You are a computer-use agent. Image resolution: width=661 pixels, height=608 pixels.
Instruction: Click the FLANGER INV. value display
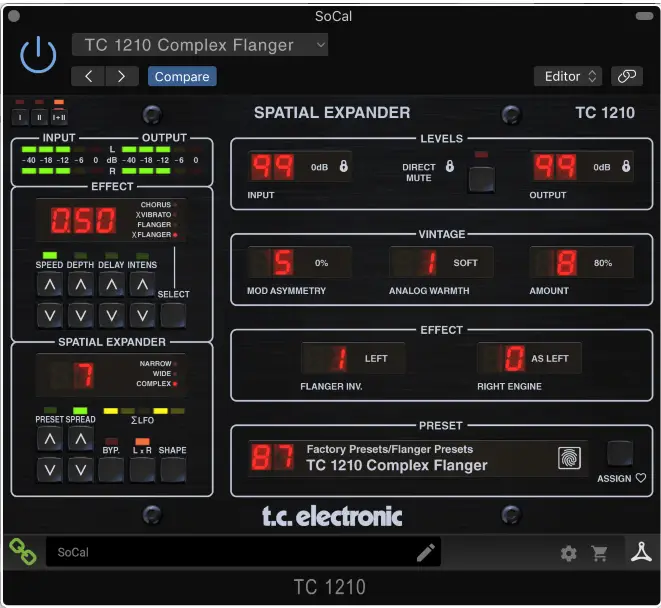pos(353,358)
